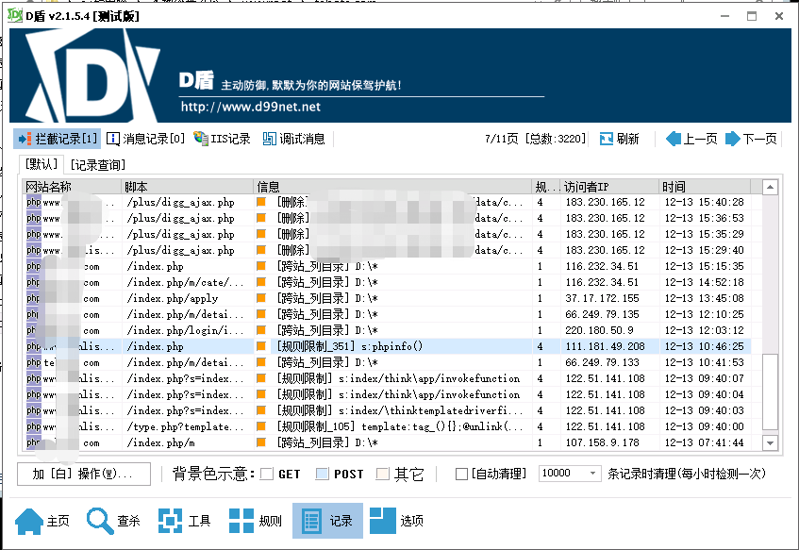Click the 访问者IP column header
The image size is (799, 550).
click(x=609, y=187)
